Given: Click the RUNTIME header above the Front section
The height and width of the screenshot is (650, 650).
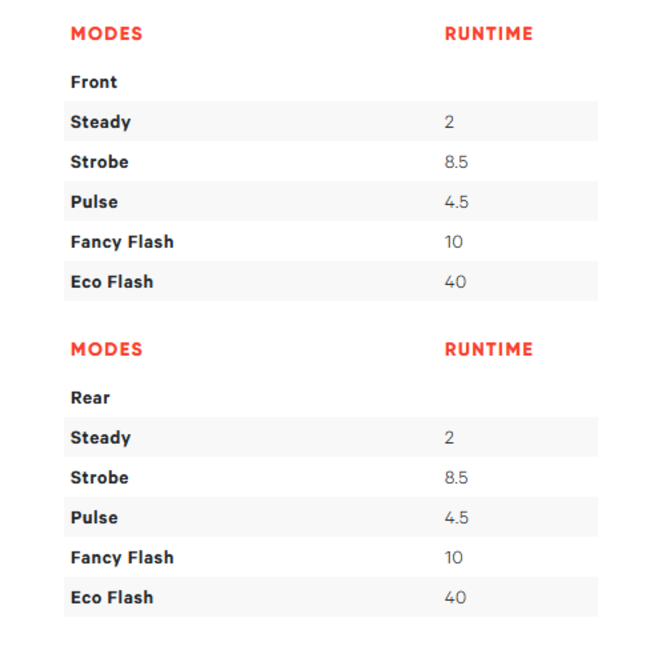Looking at the screenshot, I should pyautogui.click(x=488, y=34).
